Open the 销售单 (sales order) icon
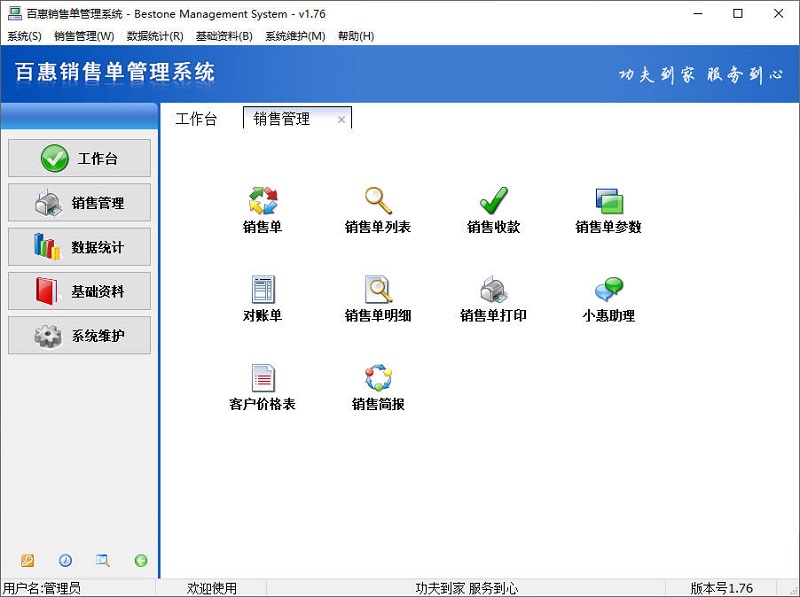 coord(261,207)
